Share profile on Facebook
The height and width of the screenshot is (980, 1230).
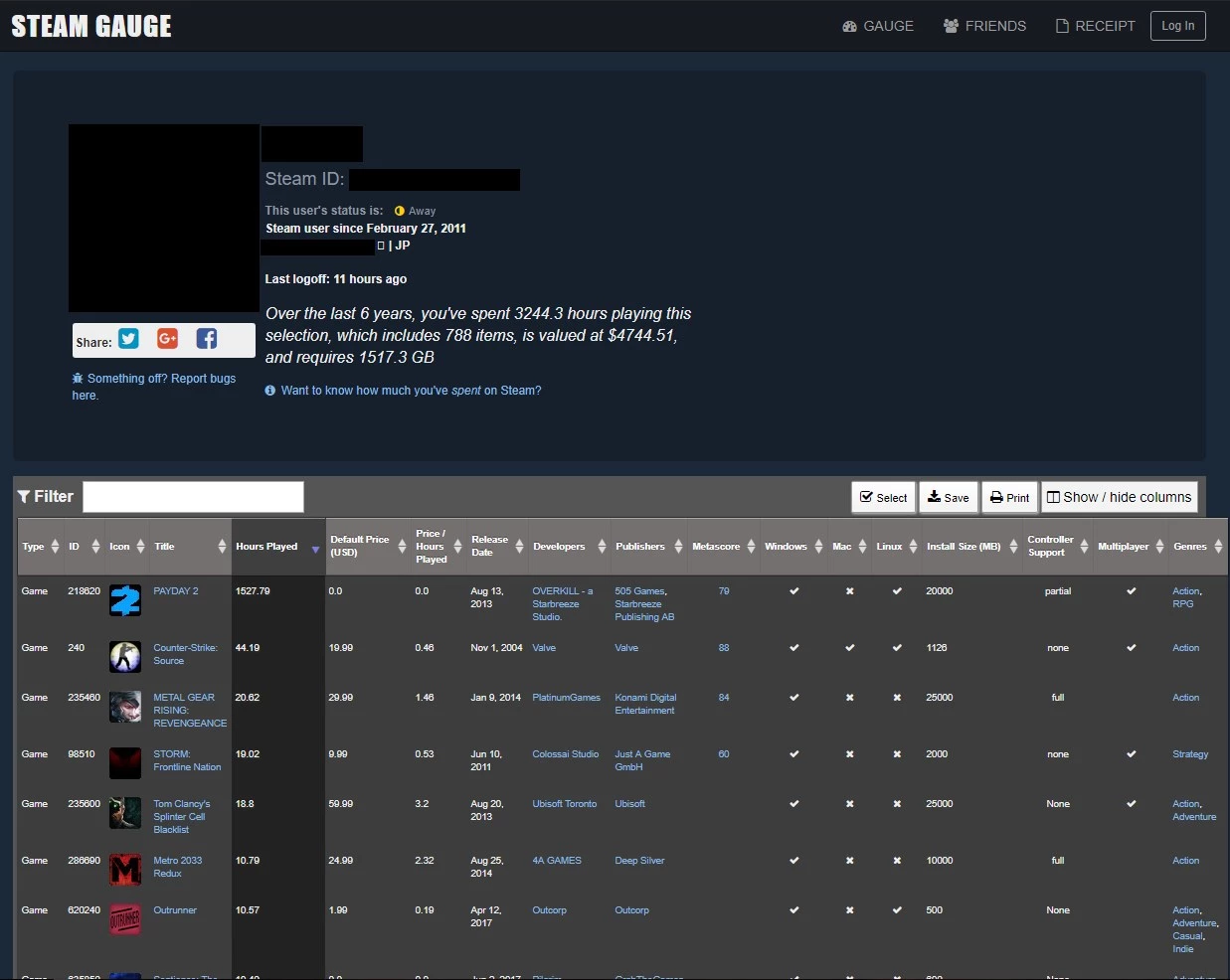click(206, 339)
